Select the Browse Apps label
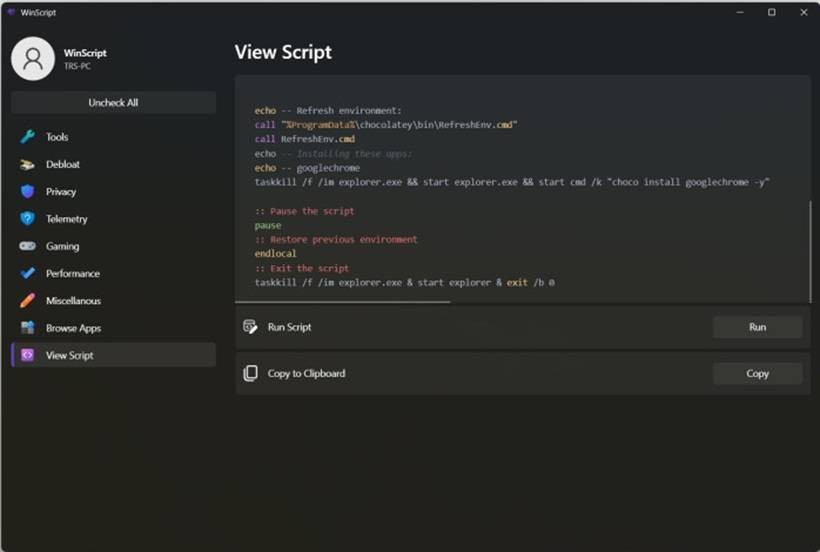The width and height of the screenshot is (820, 552). [73, 328]
